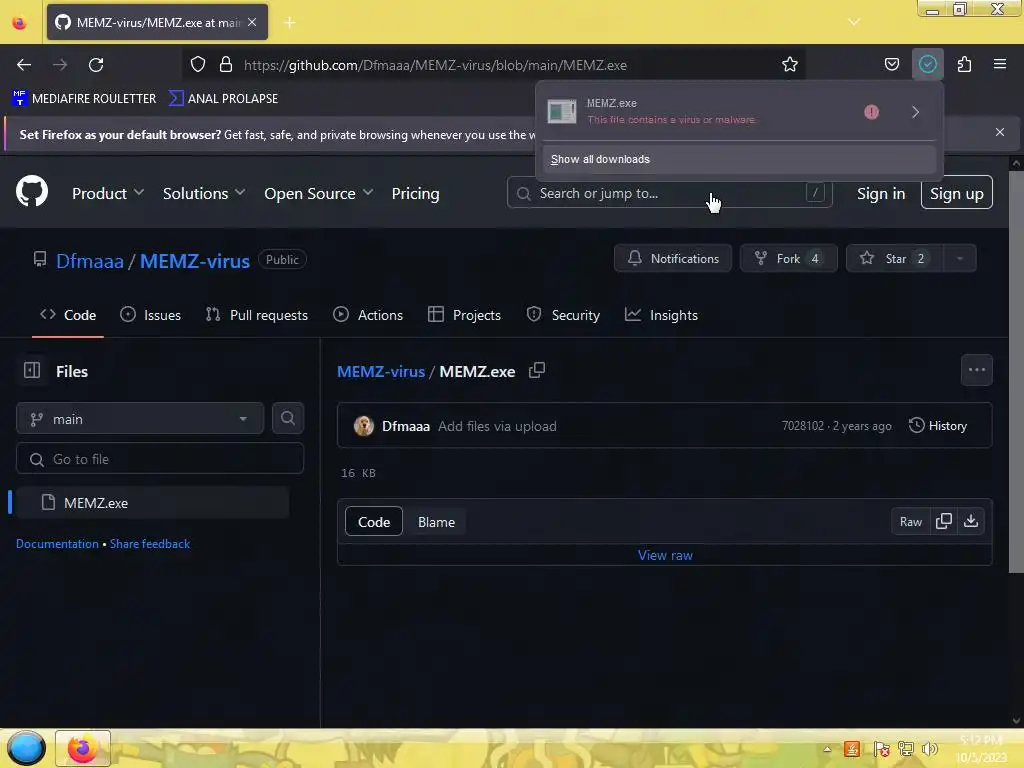Screen dimensions: 1024x768
Task: Open the tracking protection shield icon
Action: point(198,65)
